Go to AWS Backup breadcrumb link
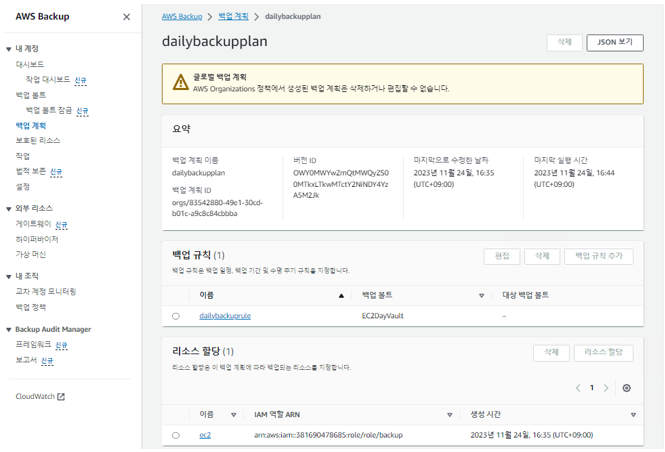 tap(182, 17)
